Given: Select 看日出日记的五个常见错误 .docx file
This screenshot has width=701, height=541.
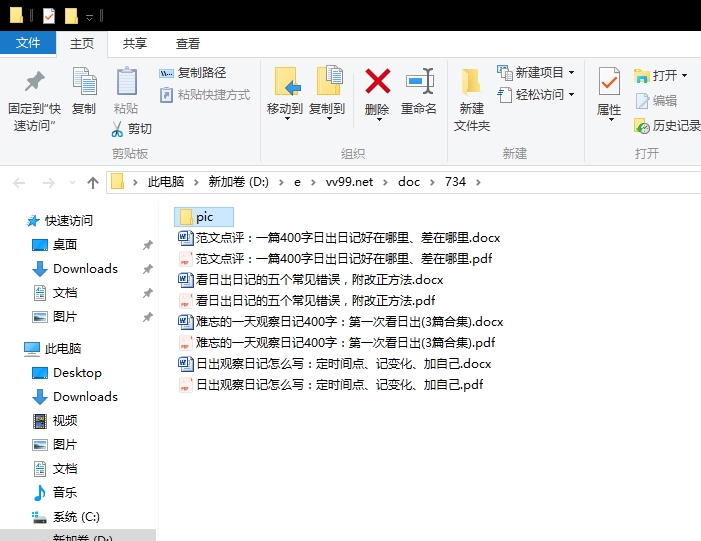Looking at the screenshot, I should (x=311, y=279).
